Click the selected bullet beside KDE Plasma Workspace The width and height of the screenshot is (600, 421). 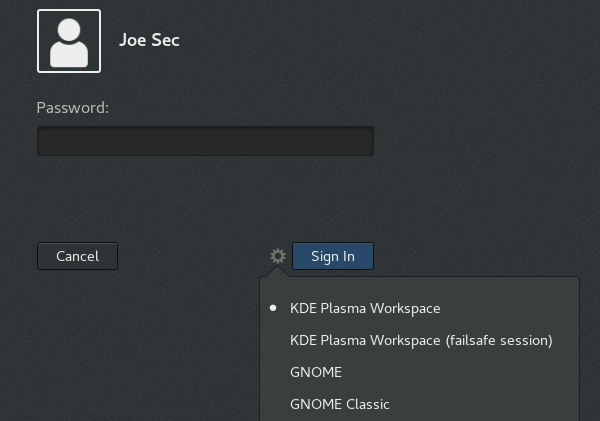pos(273,308)
